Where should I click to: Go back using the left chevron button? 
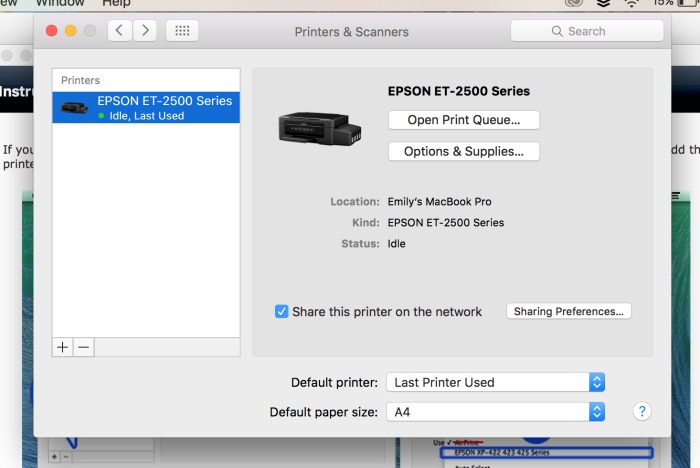(119, 31)
